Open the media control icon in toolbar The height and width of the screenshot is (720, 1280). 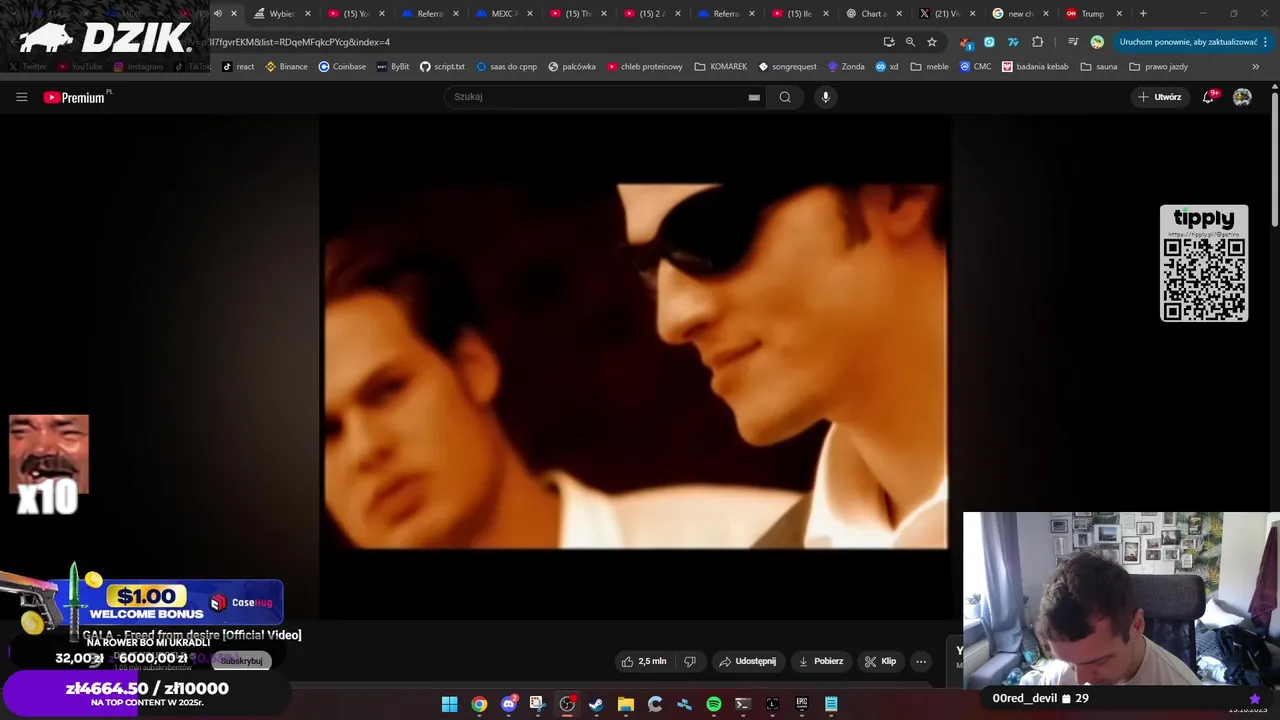pyautogui.click(x=1073, y=42)
